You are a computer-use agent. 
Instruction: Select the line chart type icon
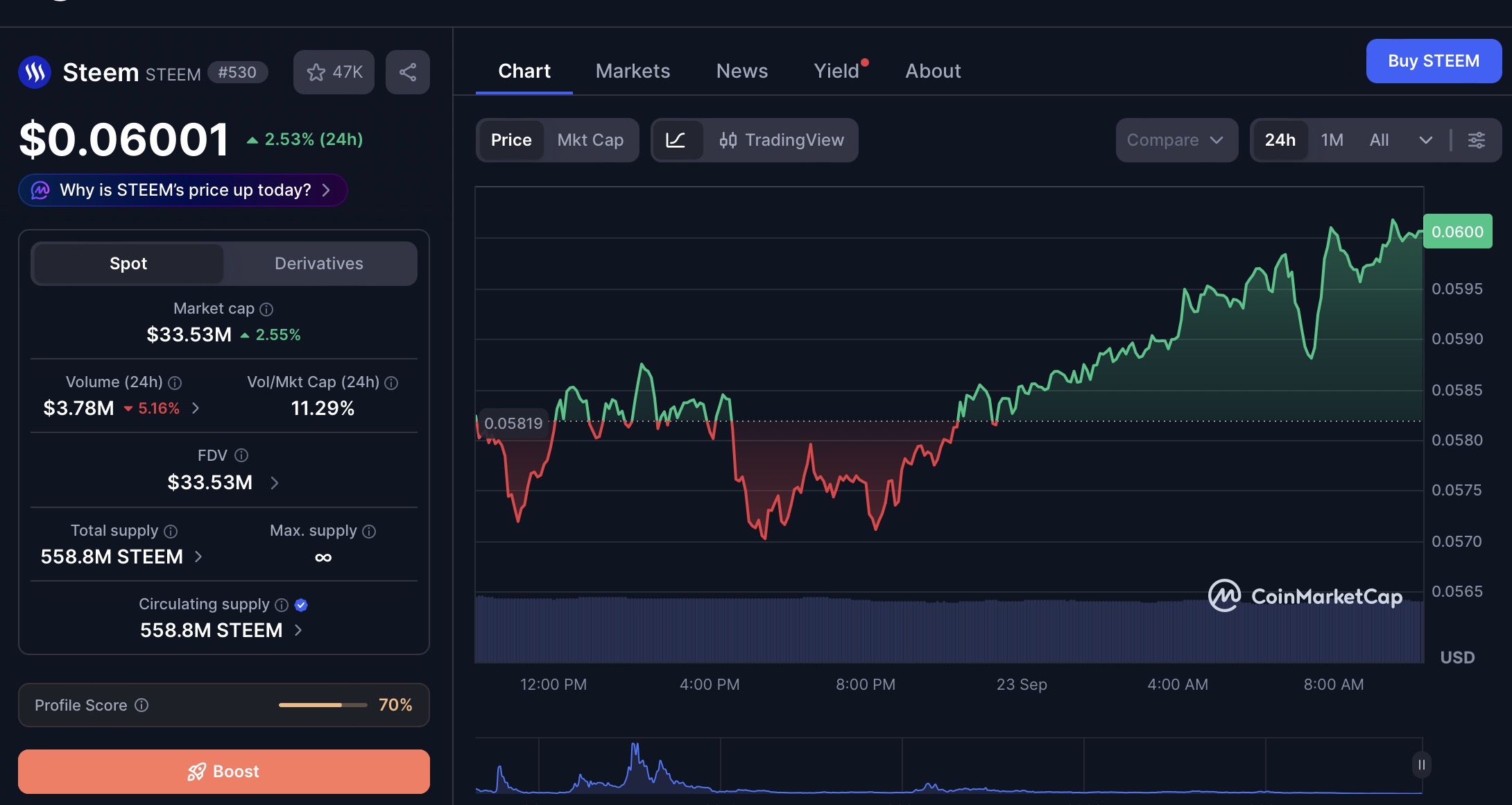tap(676, 140)
